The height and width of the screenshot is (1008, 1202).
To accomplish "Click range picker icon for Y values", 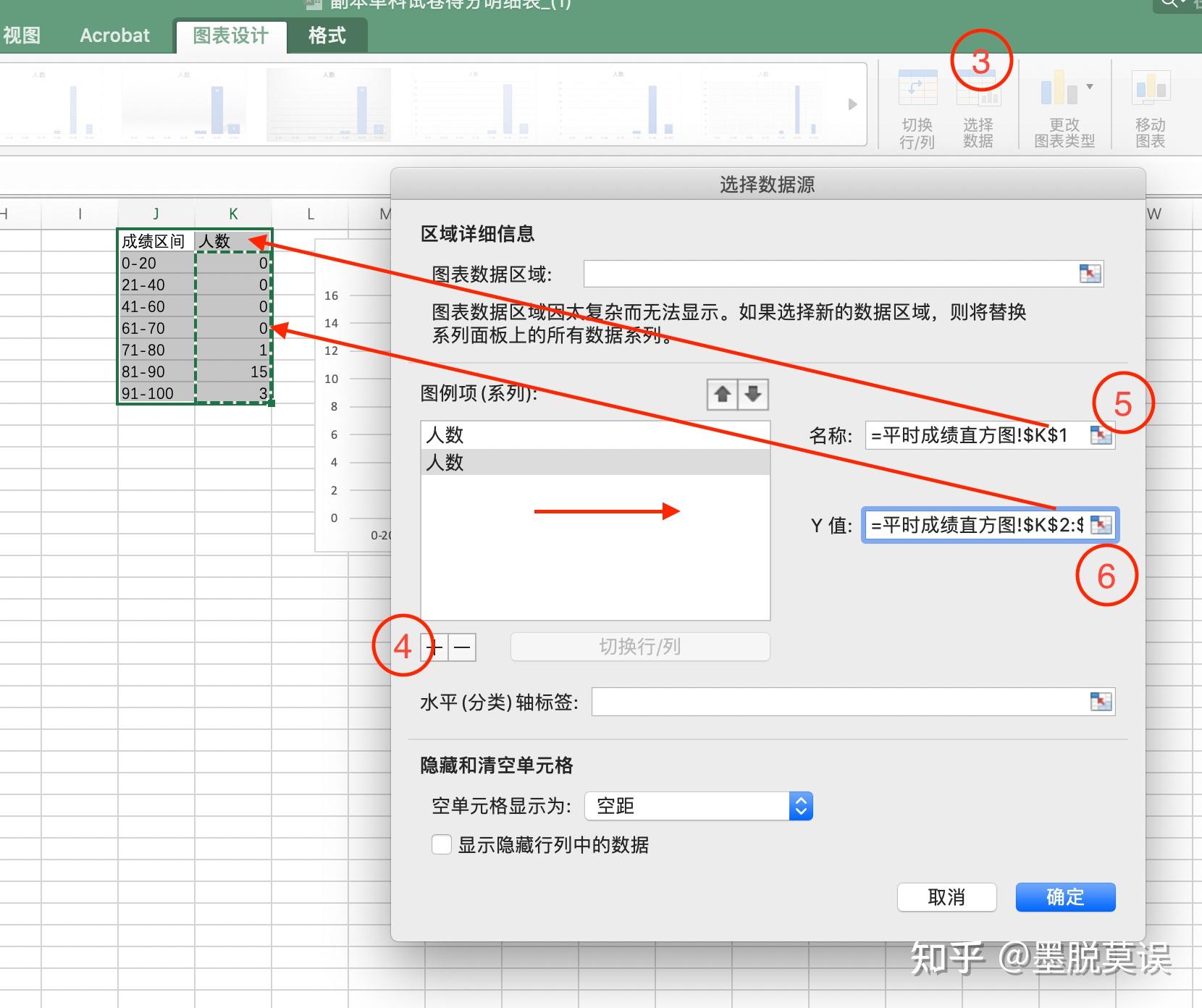I will pyautogui.click(x=1101, y=525).
